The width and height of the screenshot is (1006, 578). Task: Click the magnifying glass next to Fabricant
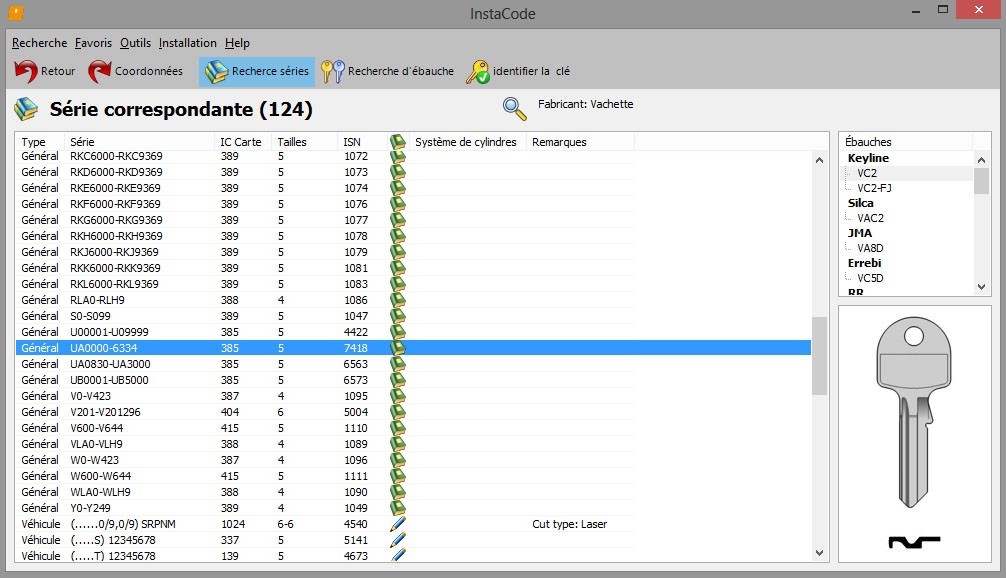515,109
